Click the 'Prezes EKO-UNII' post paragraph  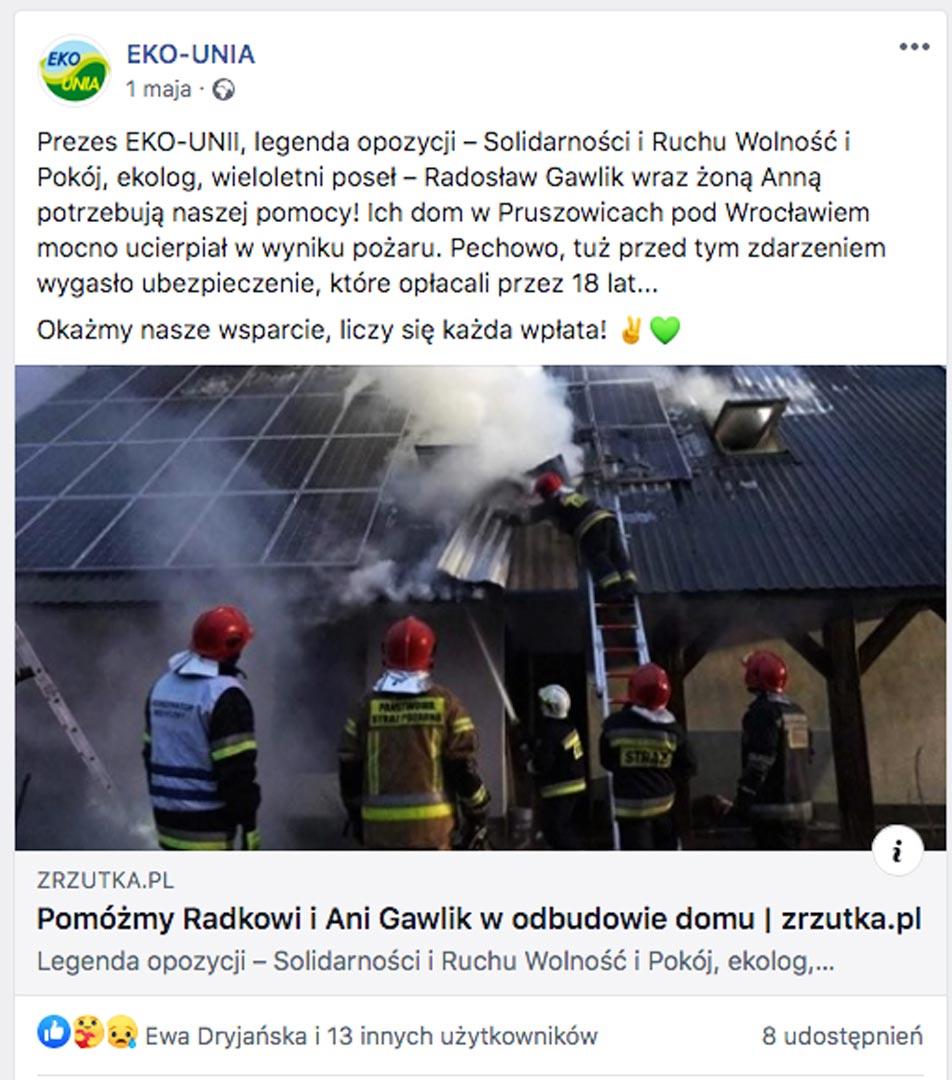[x=461, y=212]
